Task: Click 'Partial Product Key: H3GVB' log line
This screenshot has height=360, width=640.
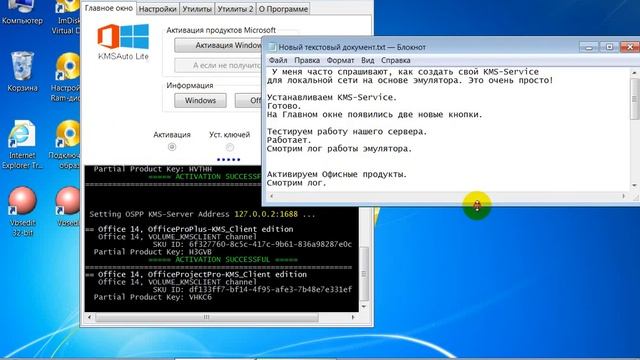Action: [153, 252]
